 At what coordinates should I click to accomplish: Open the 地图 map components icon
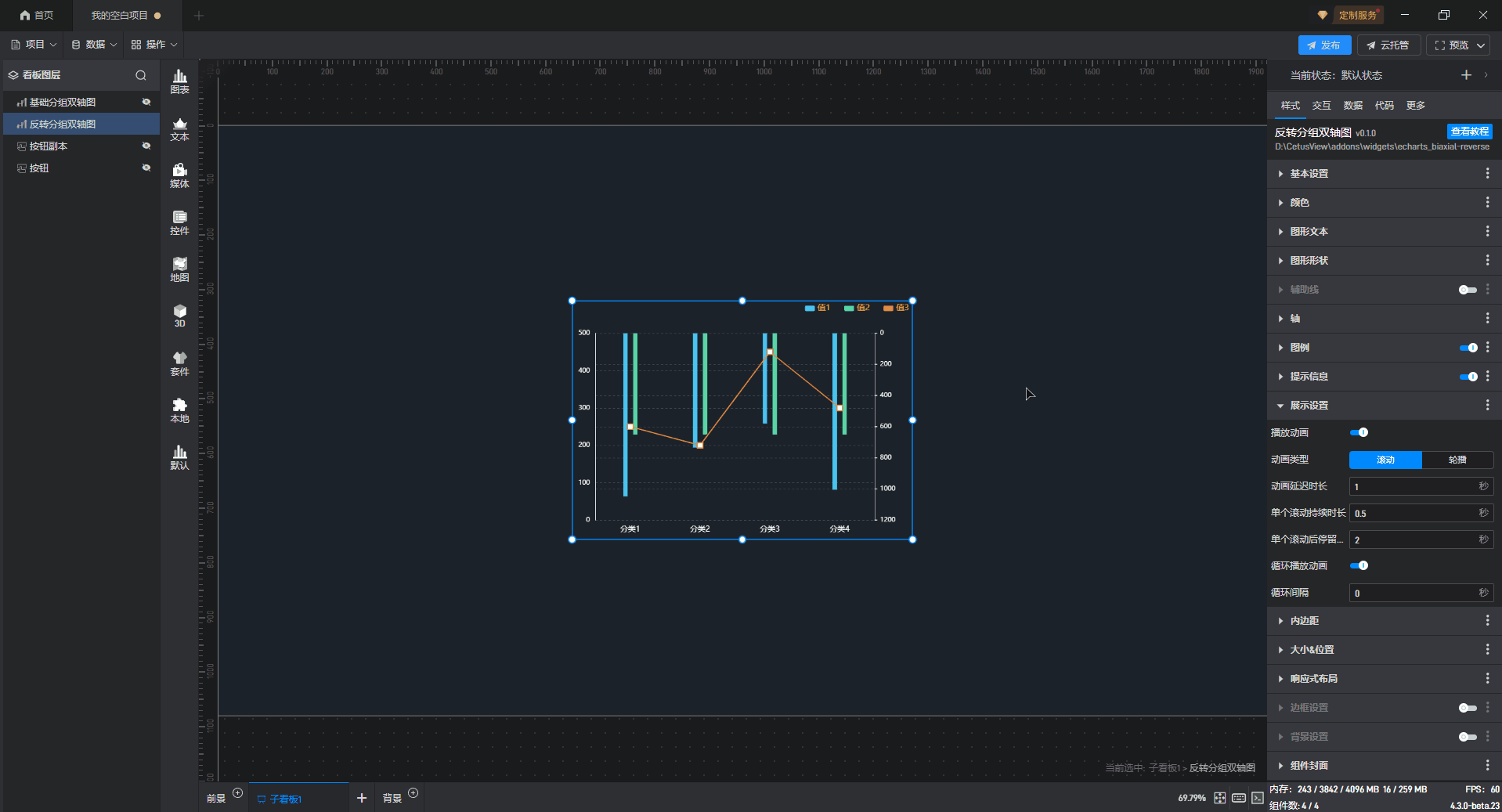[179, 269]
